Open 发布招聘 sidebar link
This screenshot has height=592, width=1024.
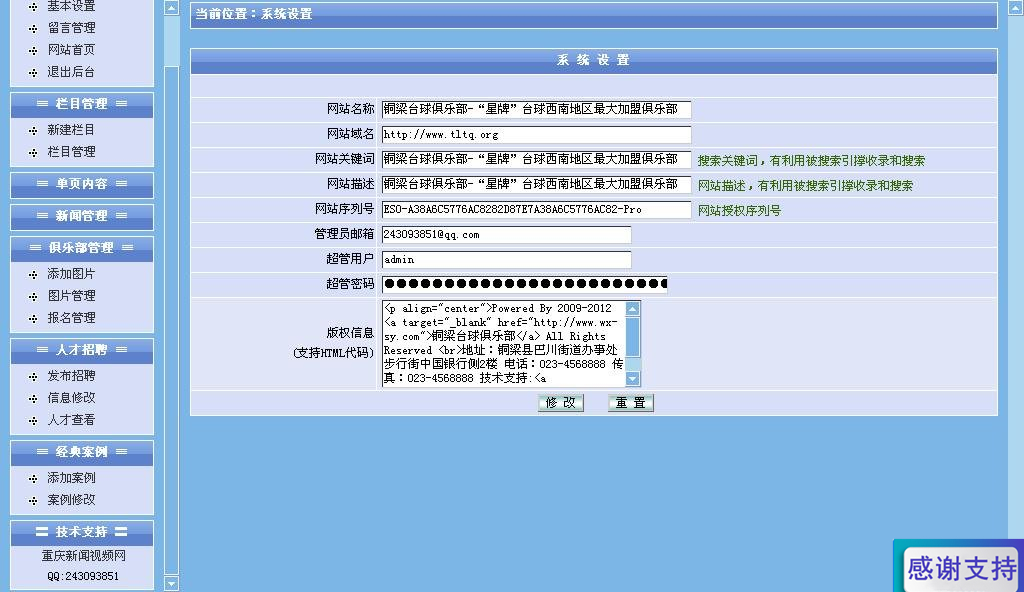click(x=71, y=376)
